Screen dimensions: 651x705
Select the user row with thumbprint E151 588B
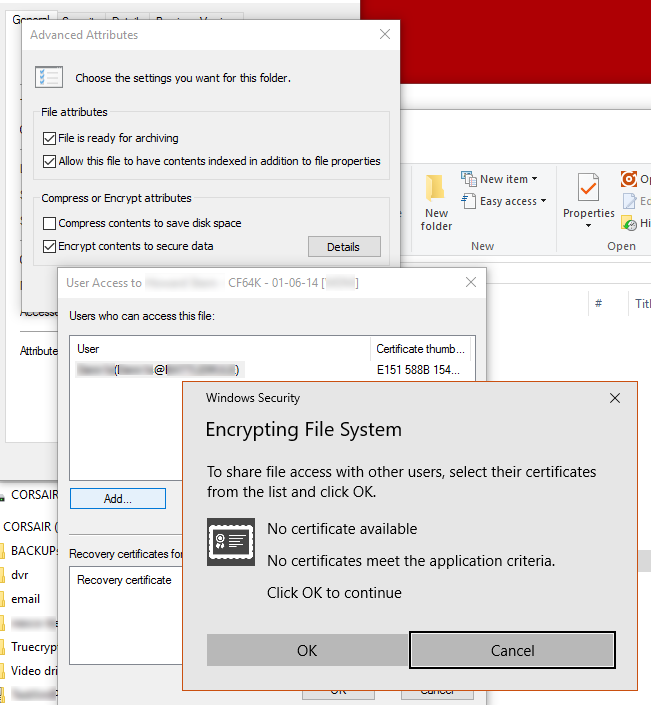coord(272,370)
